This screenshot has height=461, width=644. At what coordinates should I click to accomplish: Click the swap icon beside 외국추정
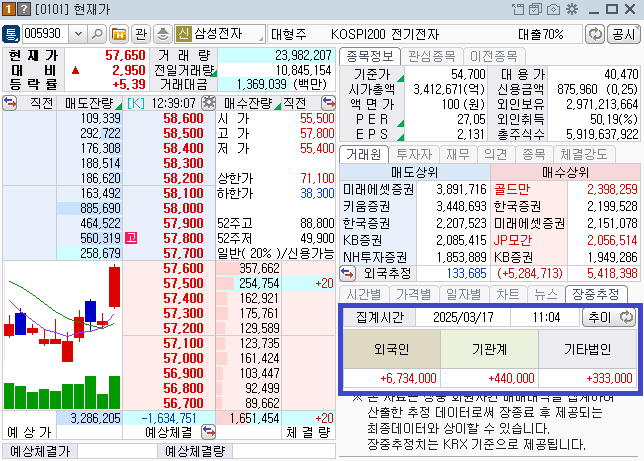coord(347,273)
